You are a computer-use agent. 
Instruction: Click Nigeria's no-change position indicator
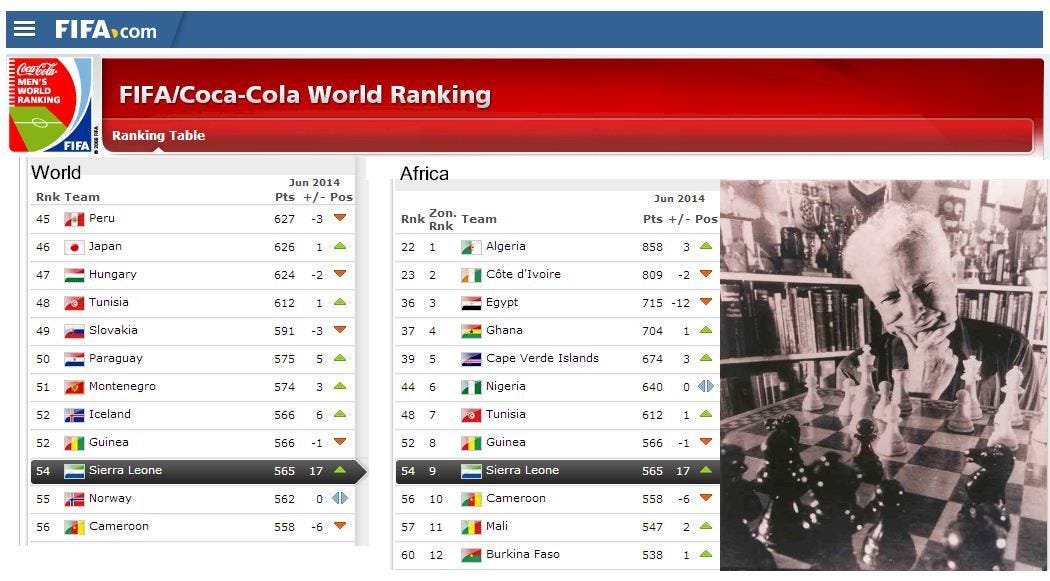pos(706,386)
